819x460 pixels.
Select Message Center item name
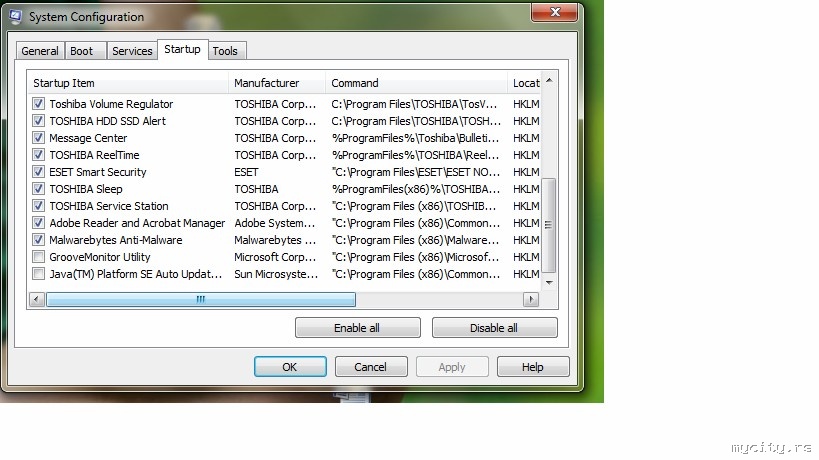pos(88,138)
